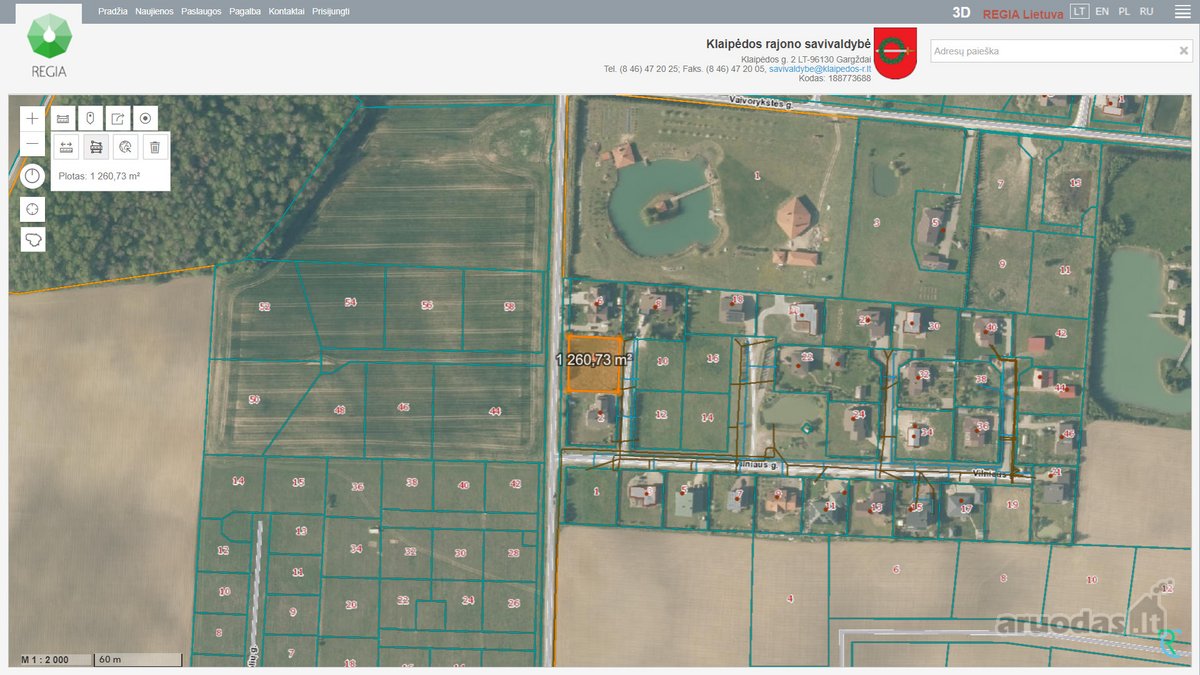
Task: Select the map marker pin tool
Action: point(90,118)
